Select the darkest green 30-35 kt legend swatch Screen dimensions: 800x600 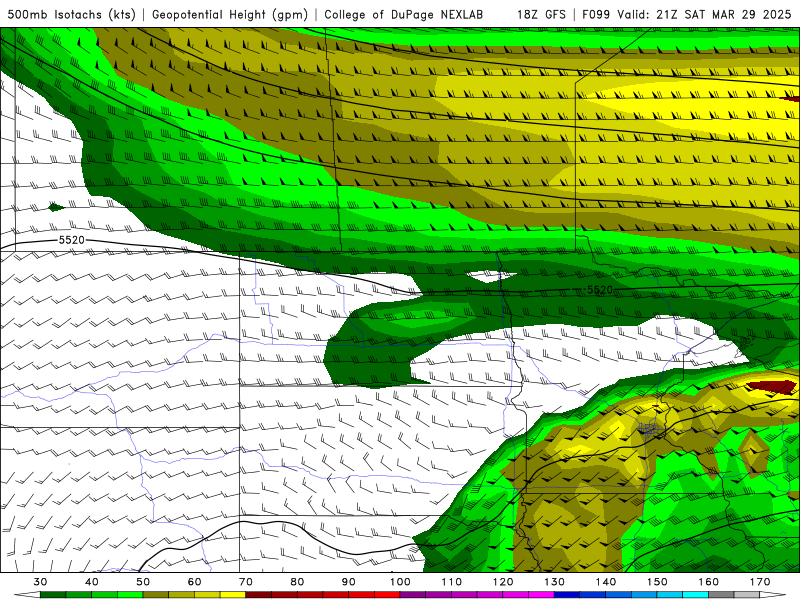[x=53, y=595]
